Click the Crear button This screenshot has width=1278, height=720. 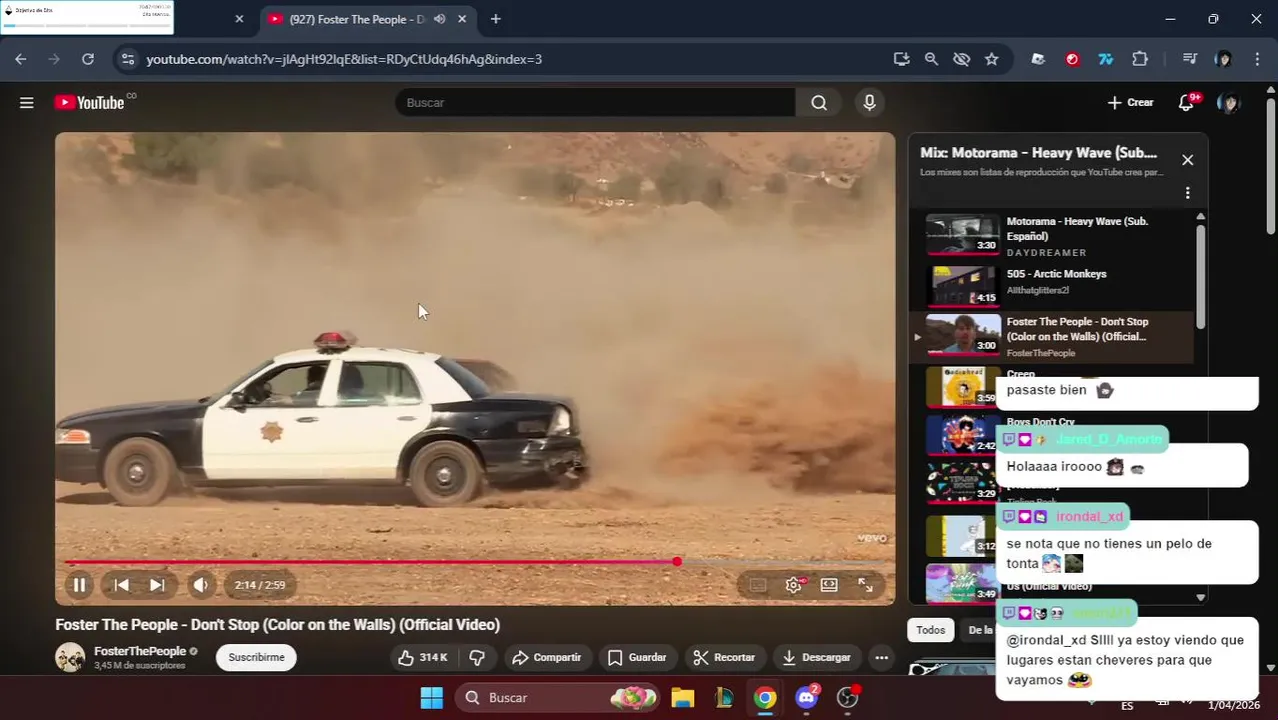point(1130,103)
